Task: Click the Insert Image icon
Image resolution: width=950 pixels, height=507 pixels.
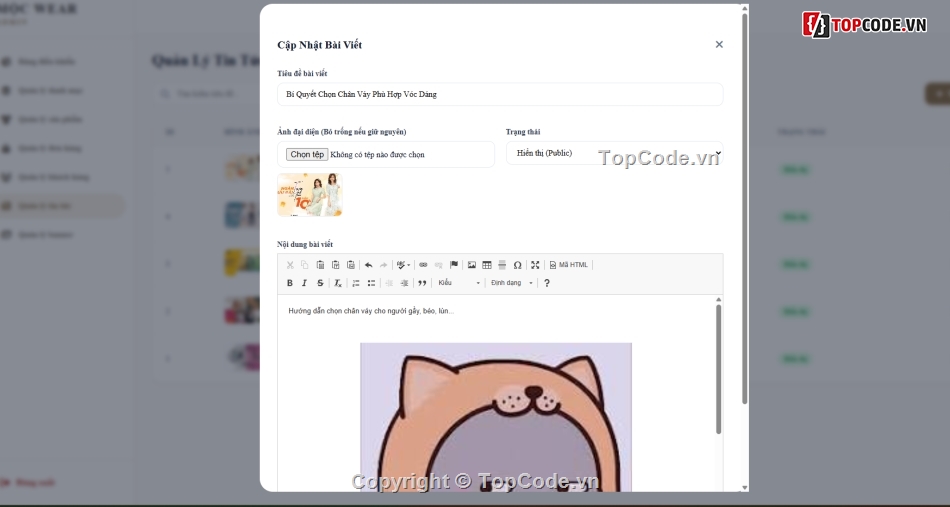Action: click(472, 265)
